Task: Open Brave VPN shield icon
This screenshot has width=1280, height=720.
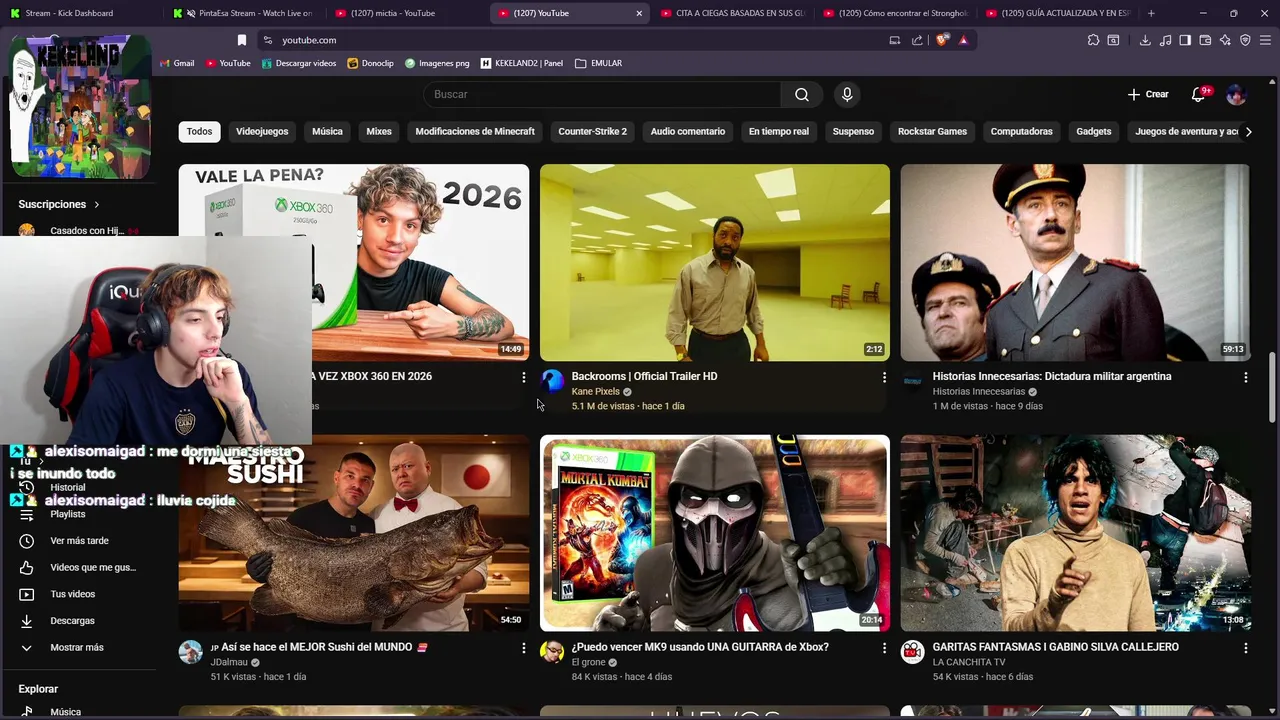Action: (x=1245, y=40)
